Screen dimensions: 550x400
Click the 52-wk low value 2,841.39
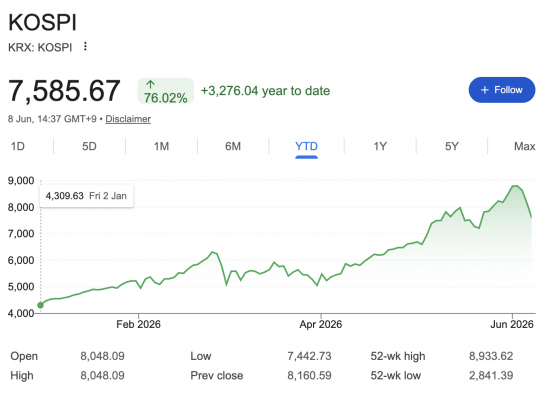(x=491, y=375)
